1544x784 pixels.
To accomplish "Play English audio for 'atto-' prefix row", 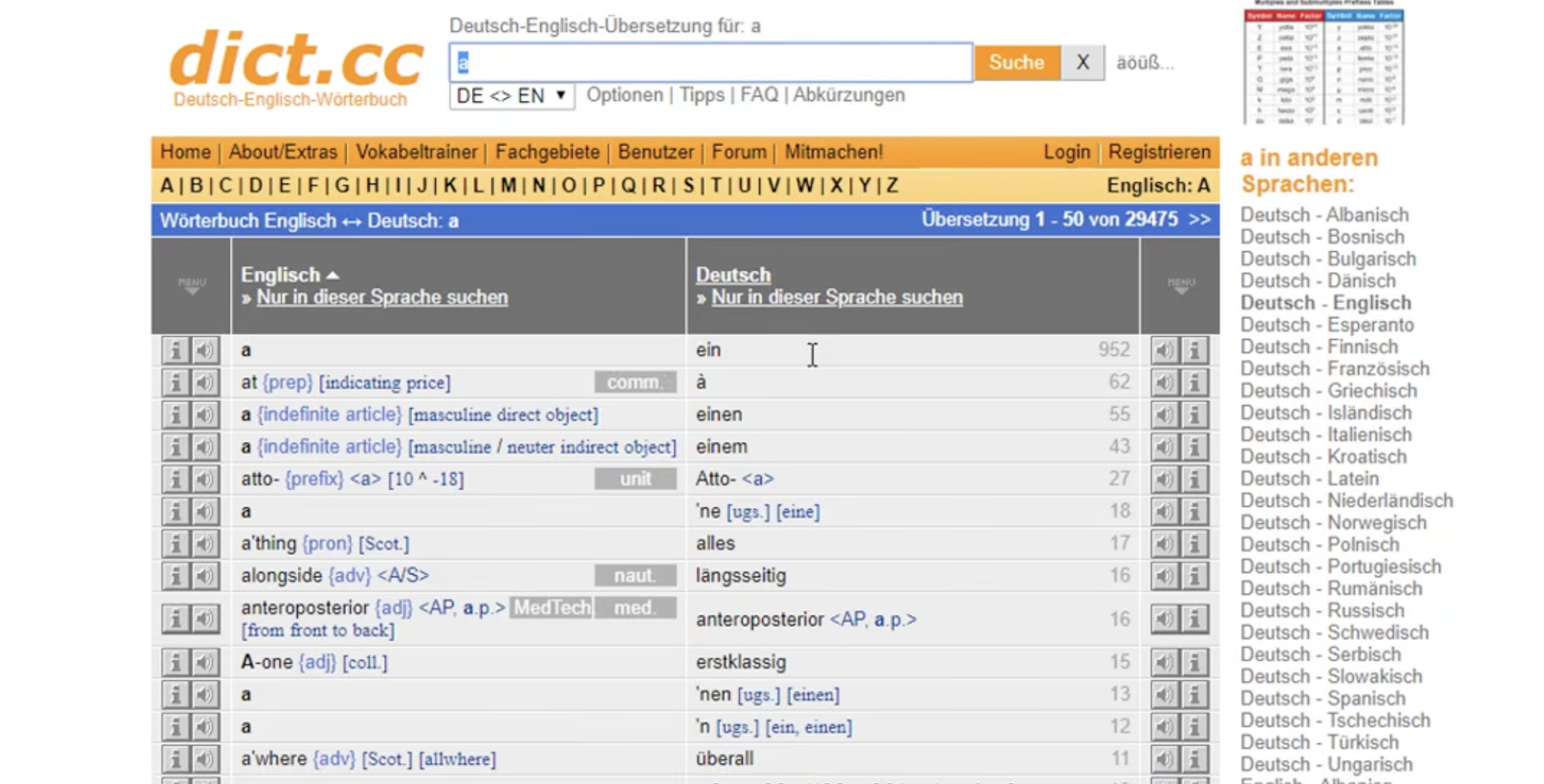I will click(205, 479).
